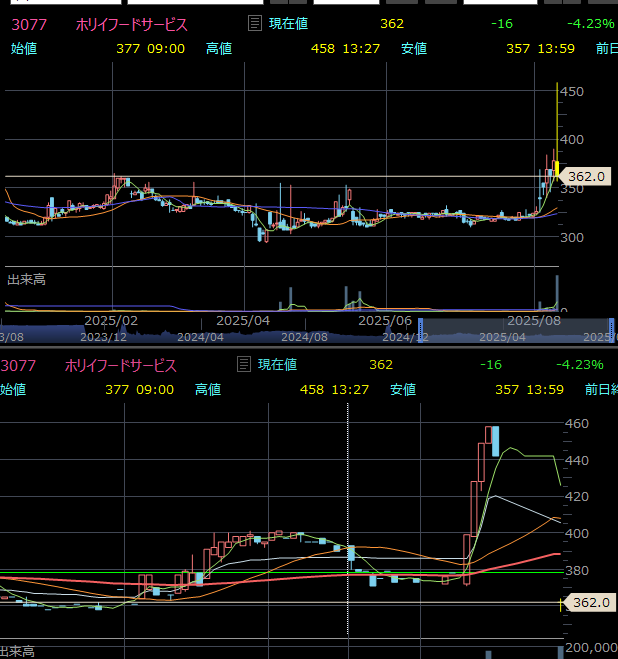Image resolution: width=618 pixels, height=659 pixels.
Task: Click the 出来高 label under upper chart
Action: point(26,279)
